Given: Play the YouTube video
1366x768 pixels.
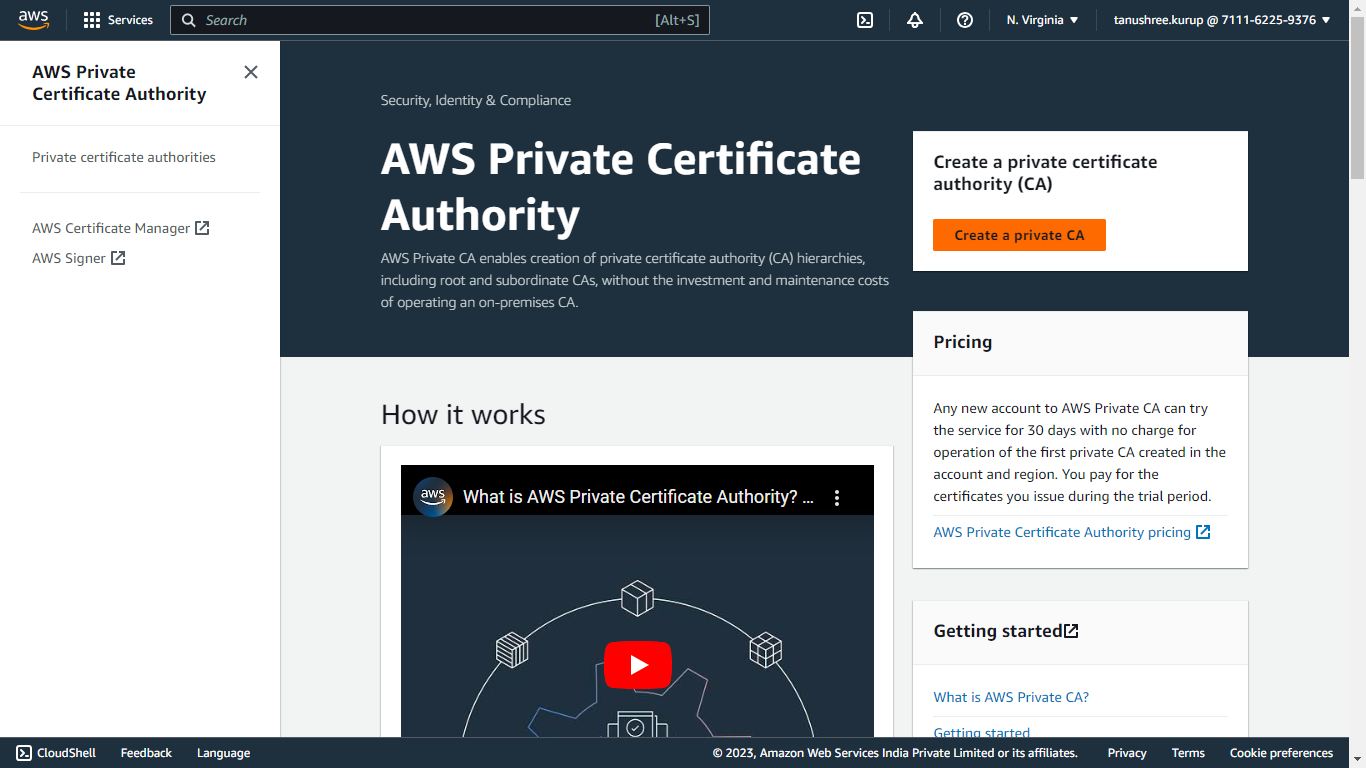Looking at the screenshot, I should 637,665.
